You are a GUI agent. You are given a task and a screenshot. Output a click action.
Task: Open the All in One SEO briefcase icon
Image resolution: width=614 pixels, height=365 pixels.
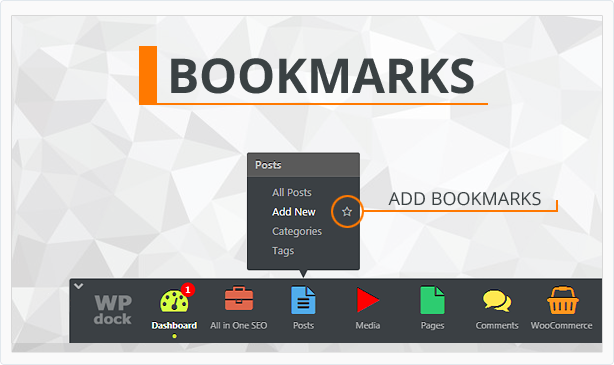click(x=239, y=299)
